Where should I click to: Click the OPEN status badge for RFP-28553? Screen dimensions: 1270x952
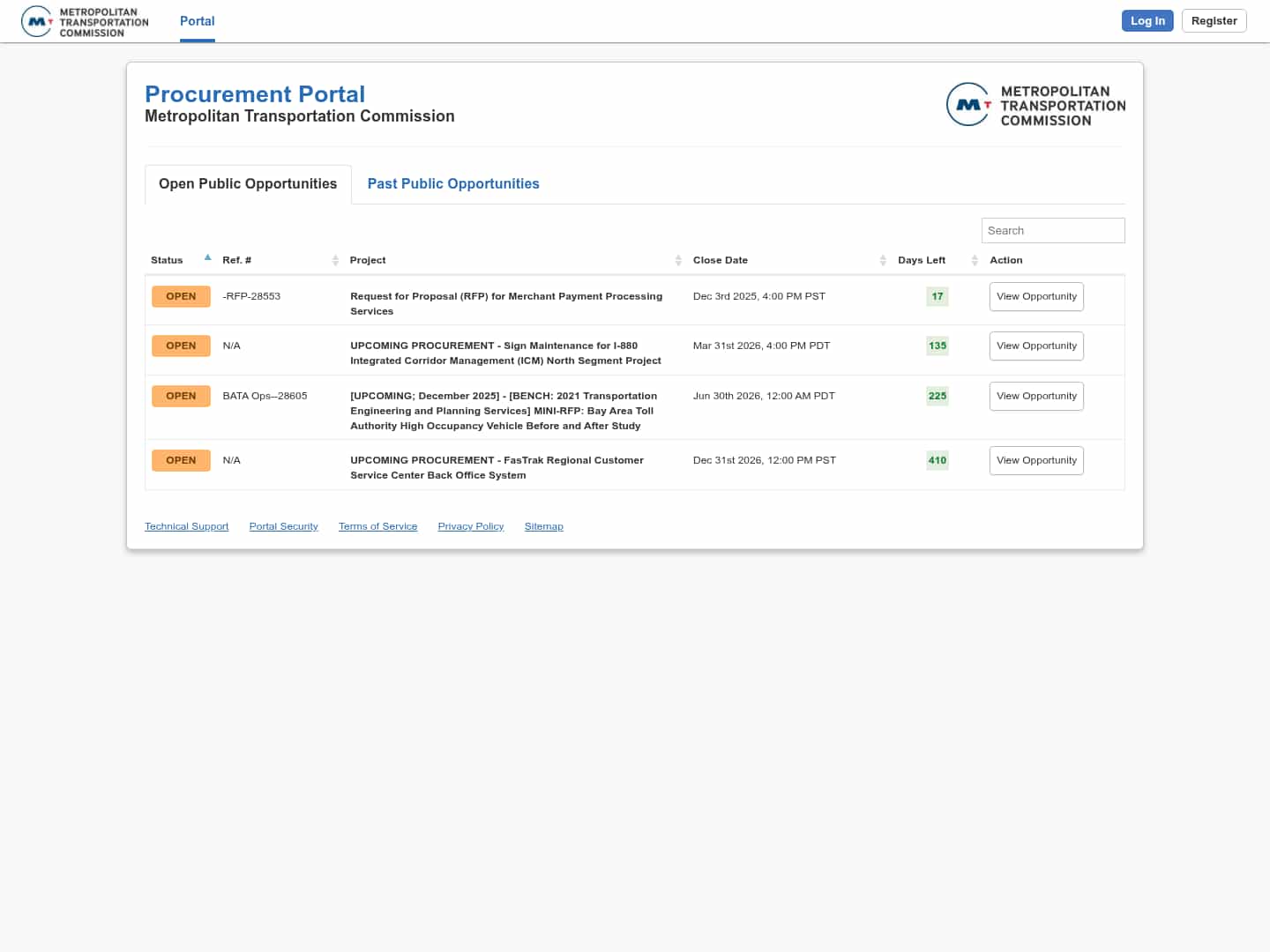(x=181, y=297)
